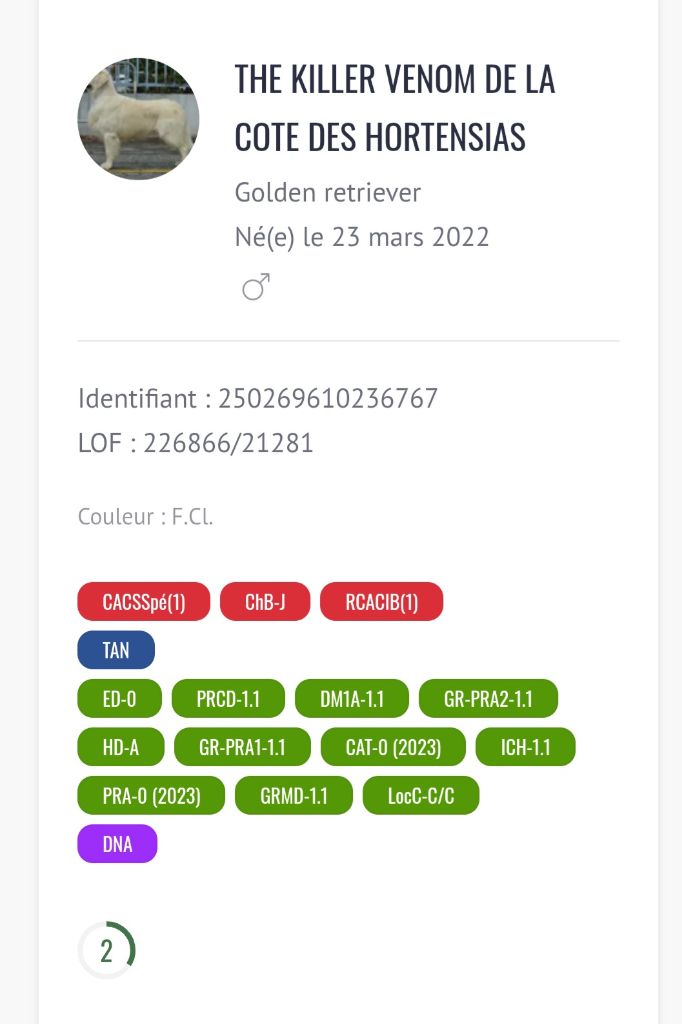The width and height of the screenshot is (682, 1024).
Task: Select the ED-0 health badge
Action: (119, 699)
